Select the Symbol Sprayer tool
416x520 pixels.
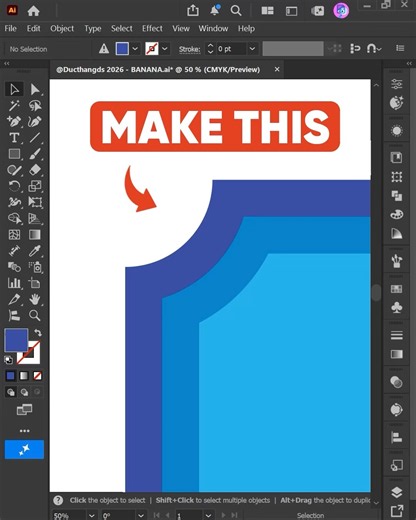[x=35, y=267]
